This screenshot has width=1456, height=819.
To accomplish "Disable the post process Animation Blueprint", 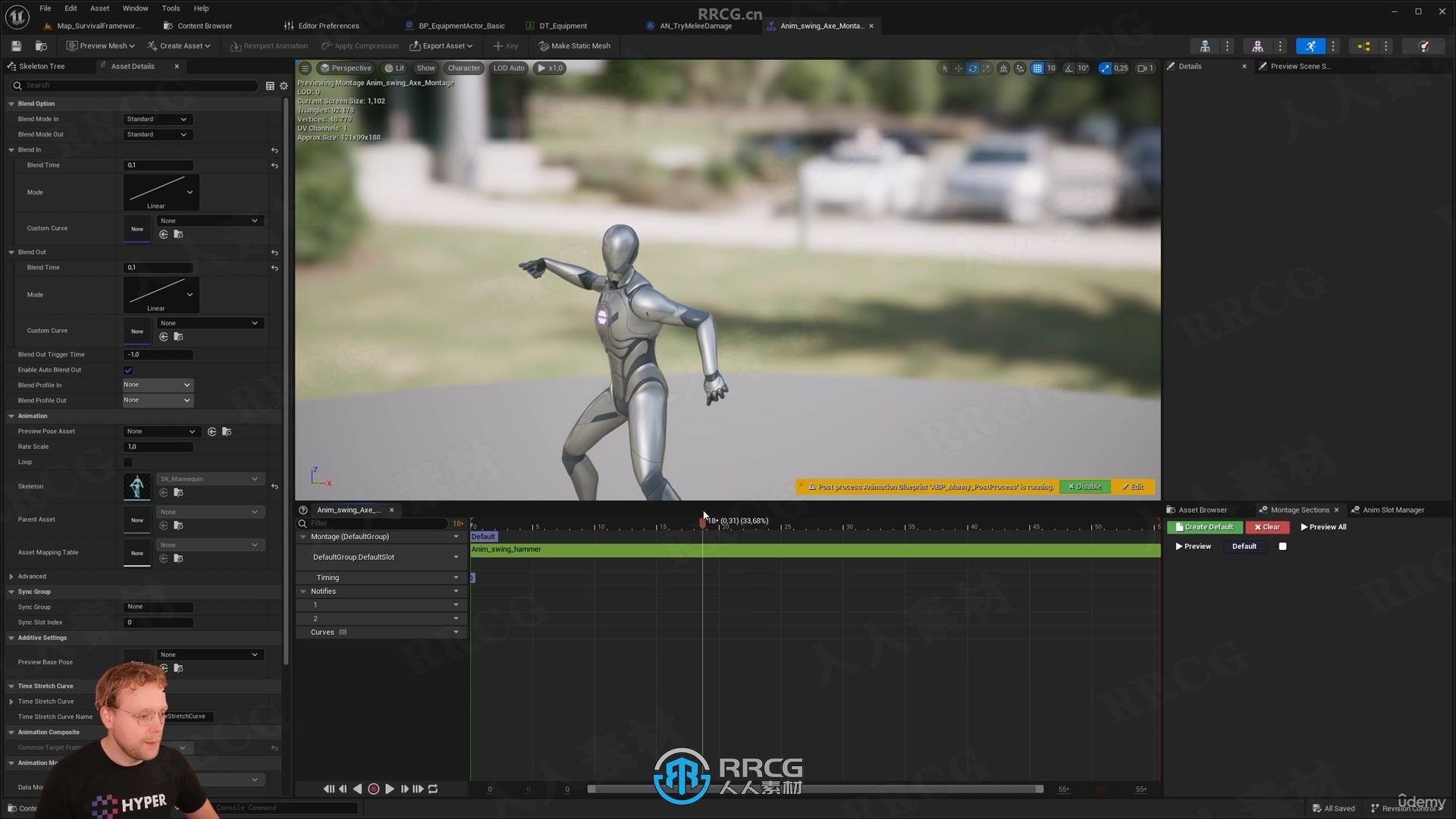I will tap(1084, 487).
